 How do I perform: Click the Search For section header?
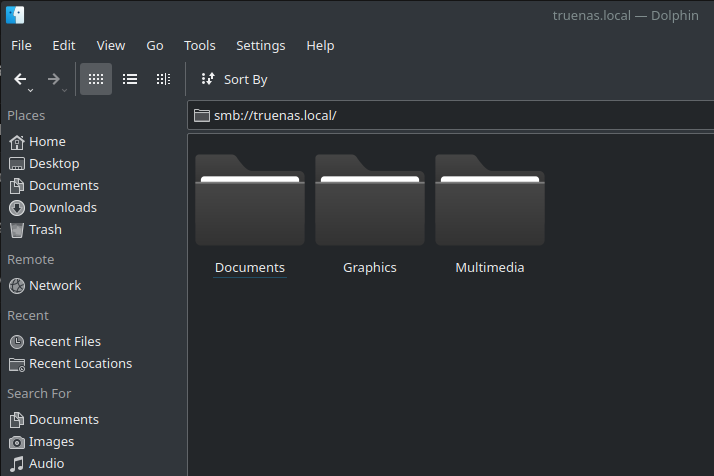(39, 394)
